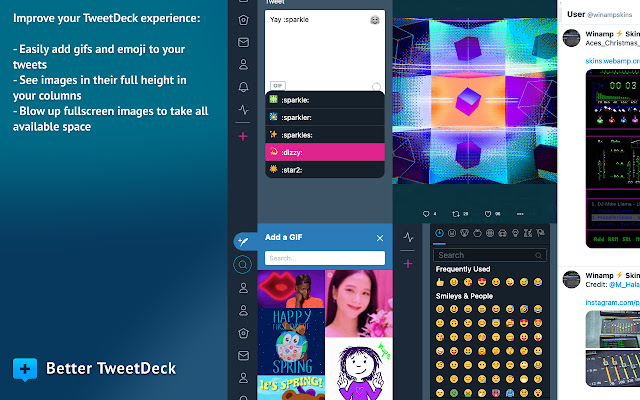
Task: Click Activity pulse icon beside emoji picker
Action: (408, 237)
